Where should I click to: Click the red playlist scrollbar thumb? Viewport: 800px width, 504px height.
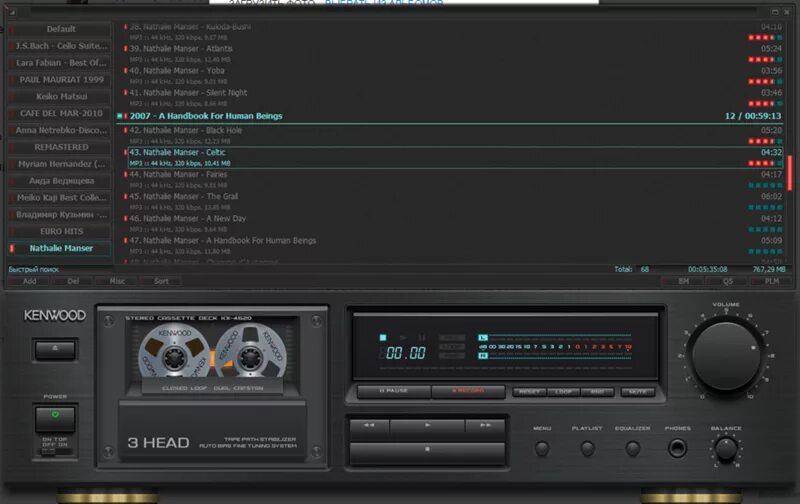790,173
